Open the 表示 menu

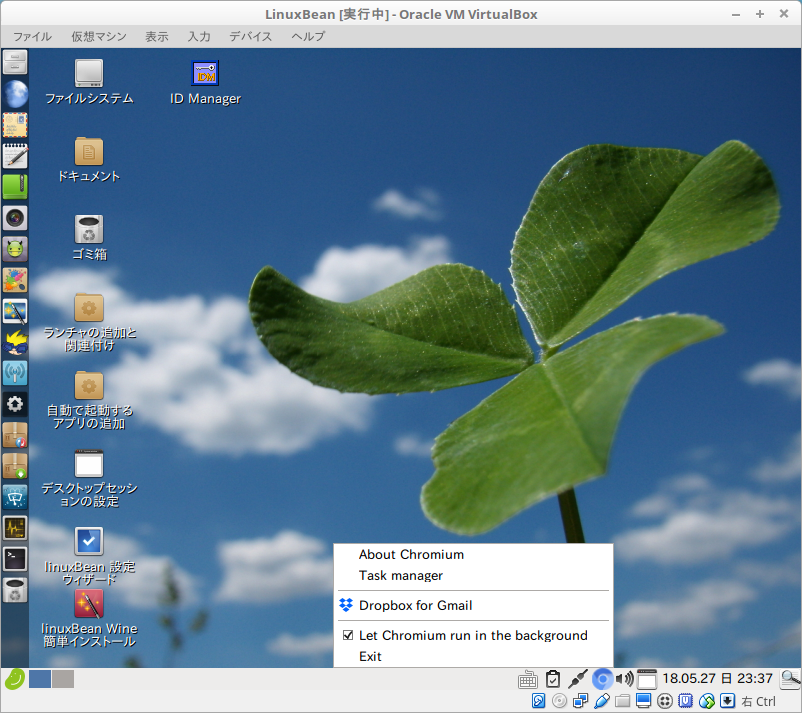[x=157, y=36]
